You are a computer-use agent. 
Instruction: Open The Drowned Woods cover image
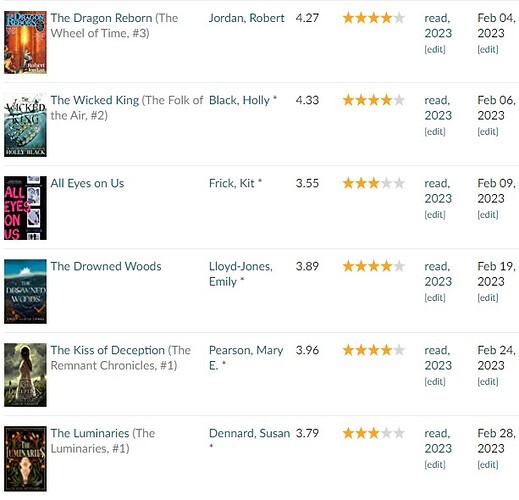[x=25, y=291]
